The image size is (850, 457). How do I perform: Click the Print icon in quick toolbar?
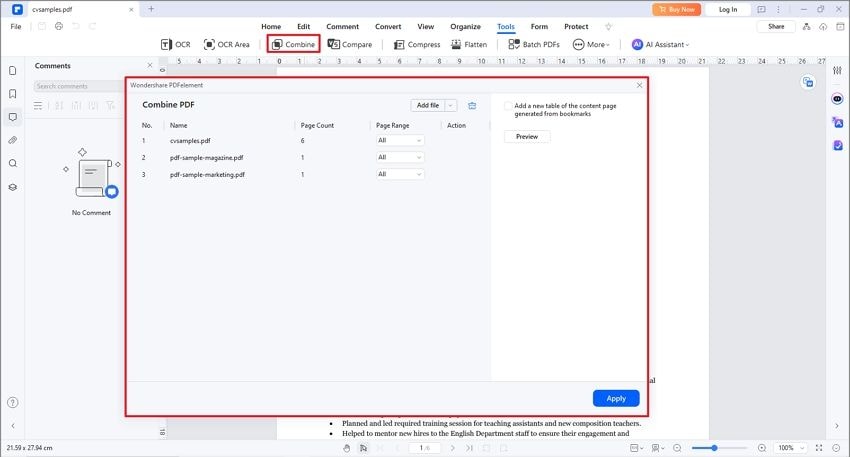coord(59,26)
